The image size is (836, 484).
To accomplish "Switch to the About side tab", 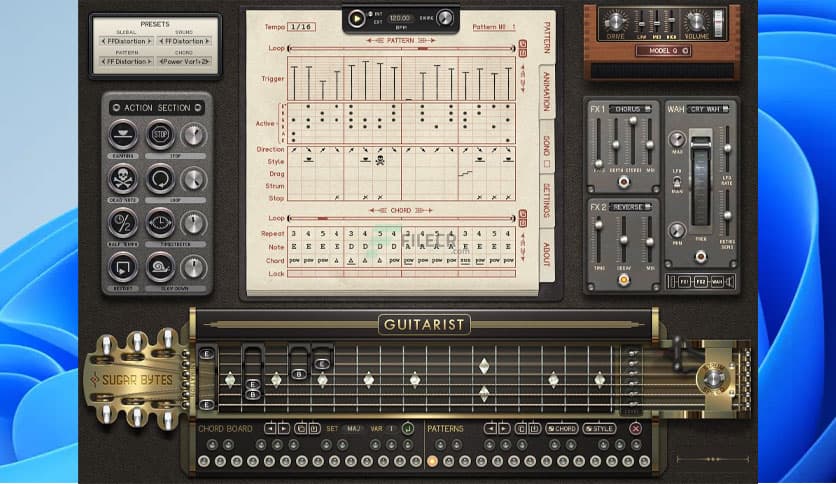I will (x=546, y=255).
